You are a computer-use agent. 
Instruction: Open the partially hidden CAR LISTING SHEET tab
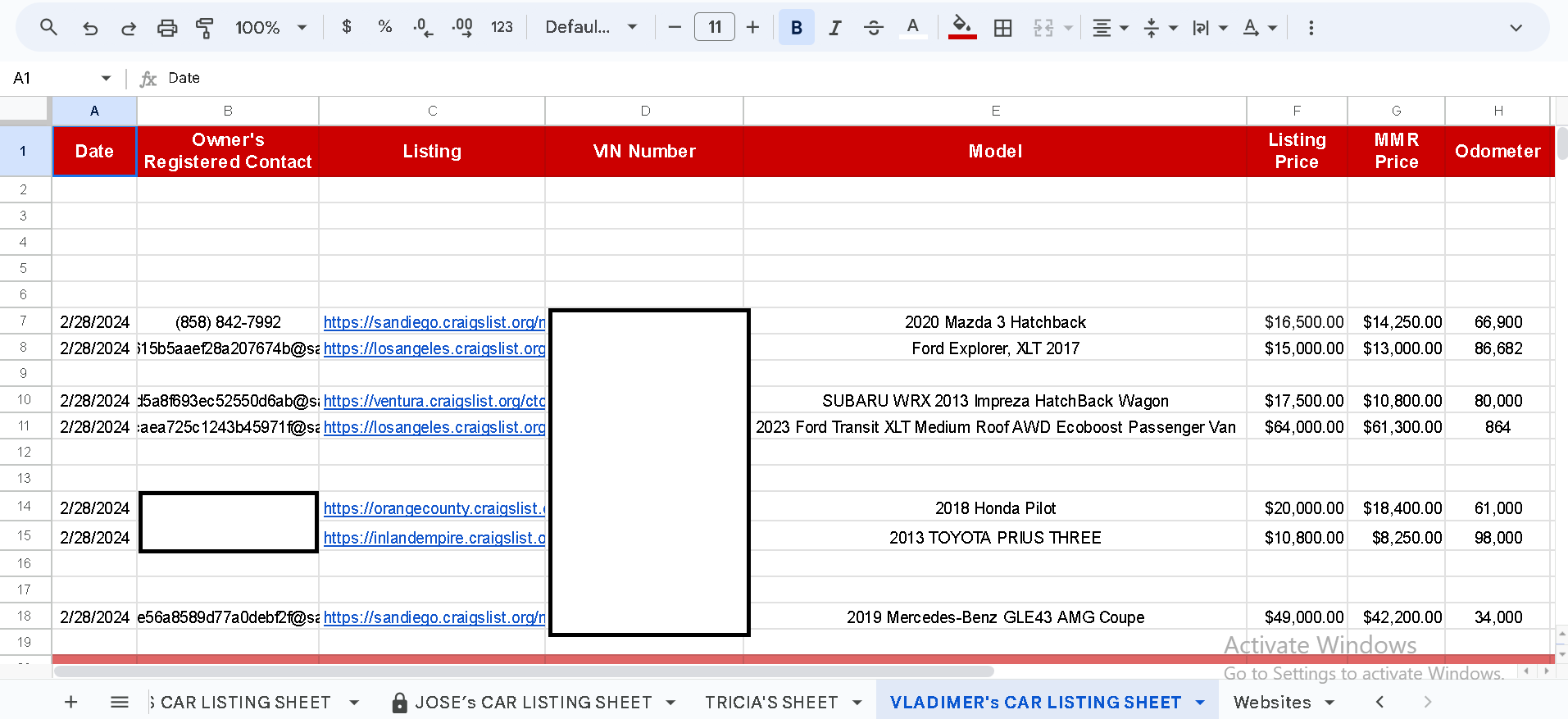[244, 702]
